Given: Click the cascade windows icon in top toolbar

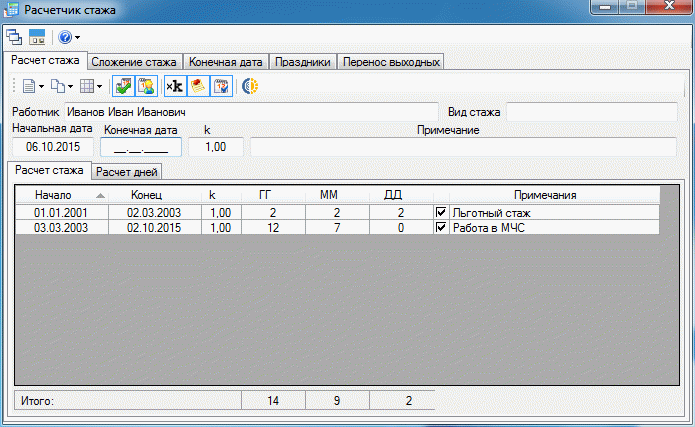Looking at the screenshot, I should 14,37.
